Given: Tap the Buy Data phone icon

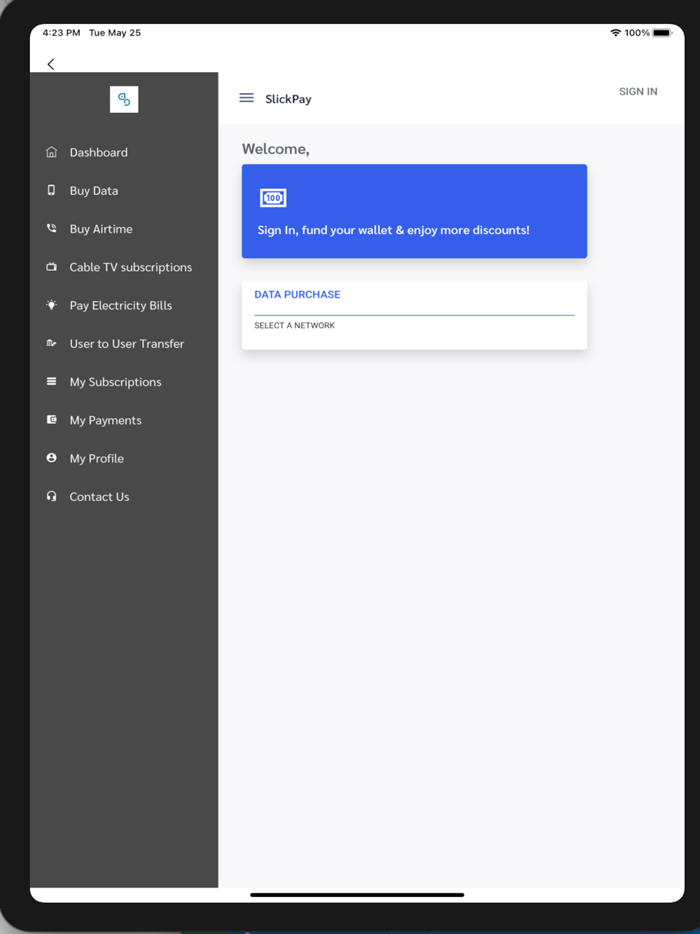Looking at the screenshot, I should point(51,190).
